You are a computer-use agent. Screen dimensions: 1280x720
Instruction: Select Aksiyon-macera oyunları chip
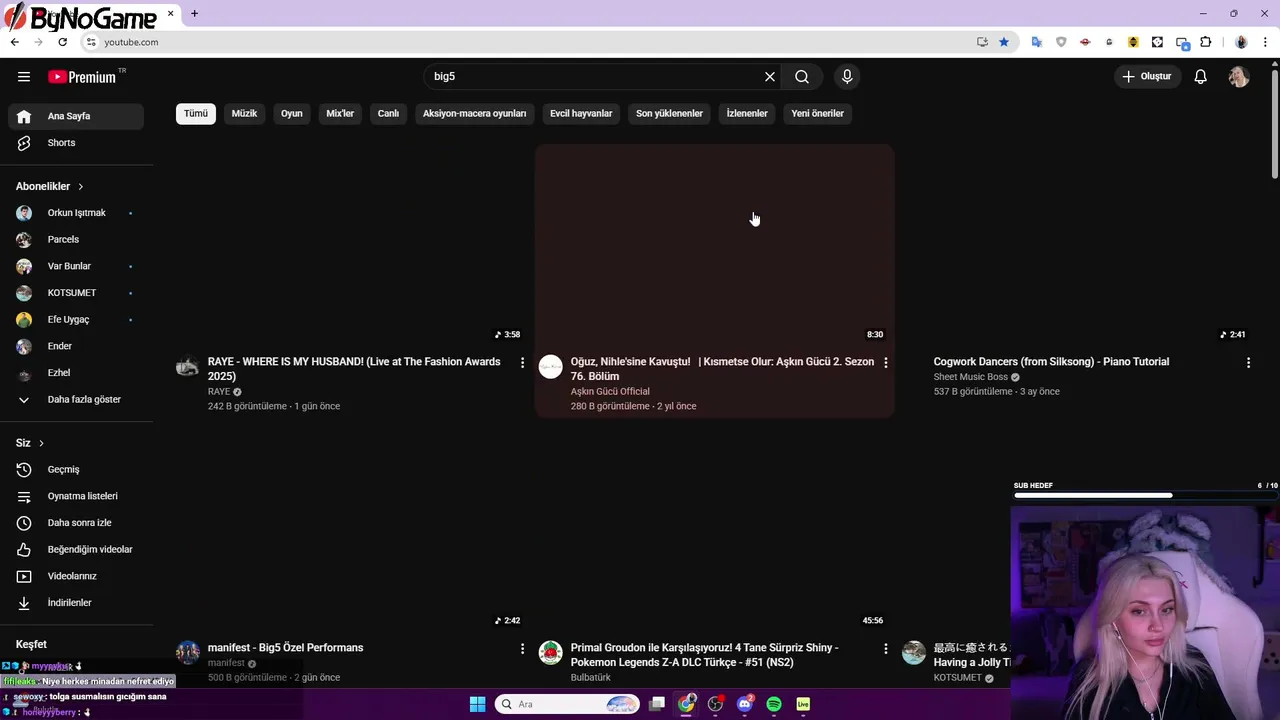click(x=474, y=114)
